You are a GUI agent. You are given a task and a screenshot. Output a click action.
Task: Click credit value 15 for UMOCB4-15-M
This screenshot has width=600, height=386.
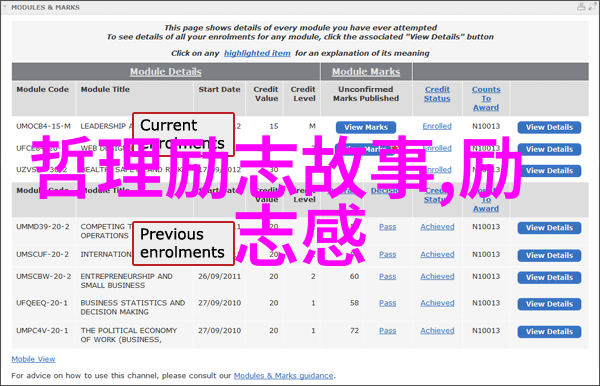[274, 126]
